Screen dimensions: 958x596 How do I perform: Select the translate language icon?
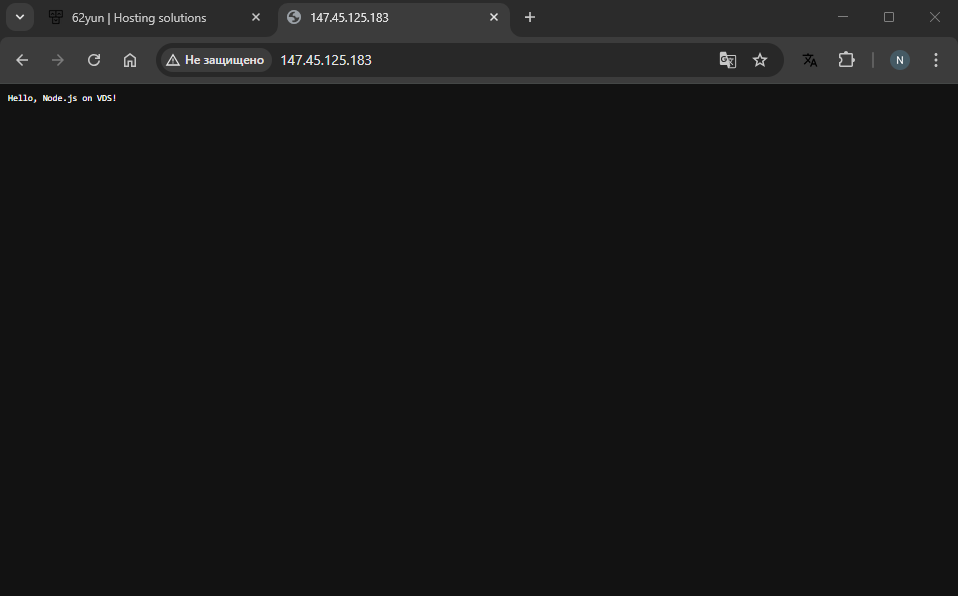(x=809, y=60)
